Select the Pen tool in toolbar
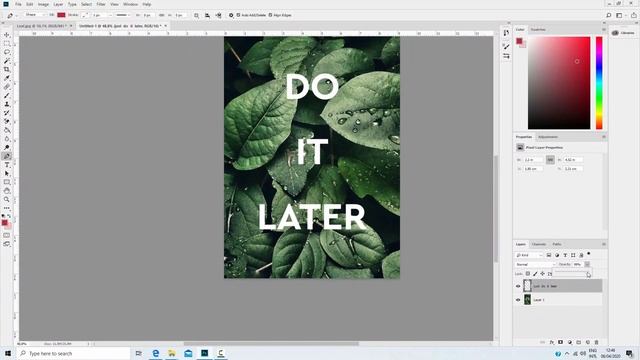Viewport: 640px width, 360px height. 7,156
